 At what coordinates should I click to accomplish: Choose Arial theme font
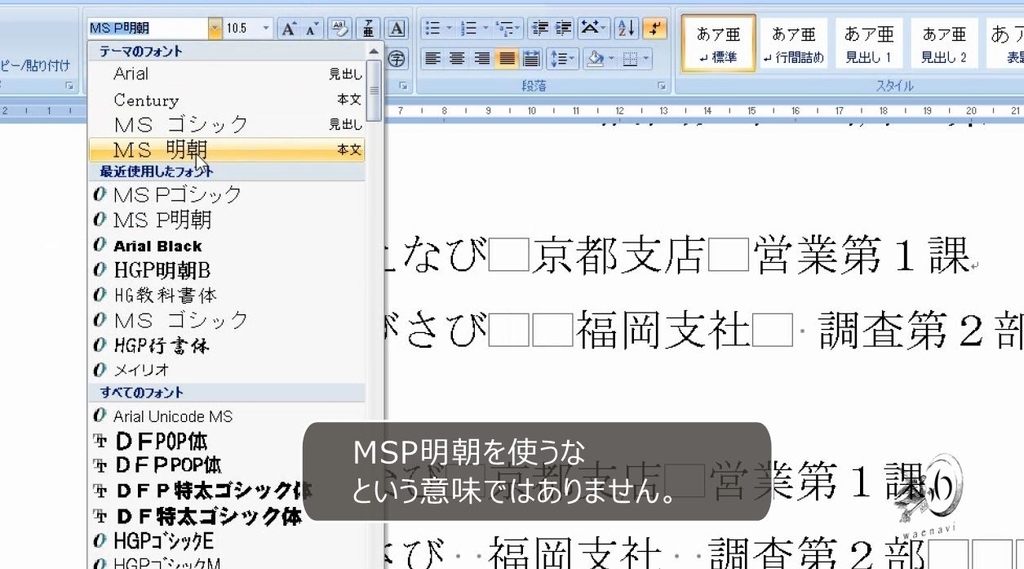(227, 74)
